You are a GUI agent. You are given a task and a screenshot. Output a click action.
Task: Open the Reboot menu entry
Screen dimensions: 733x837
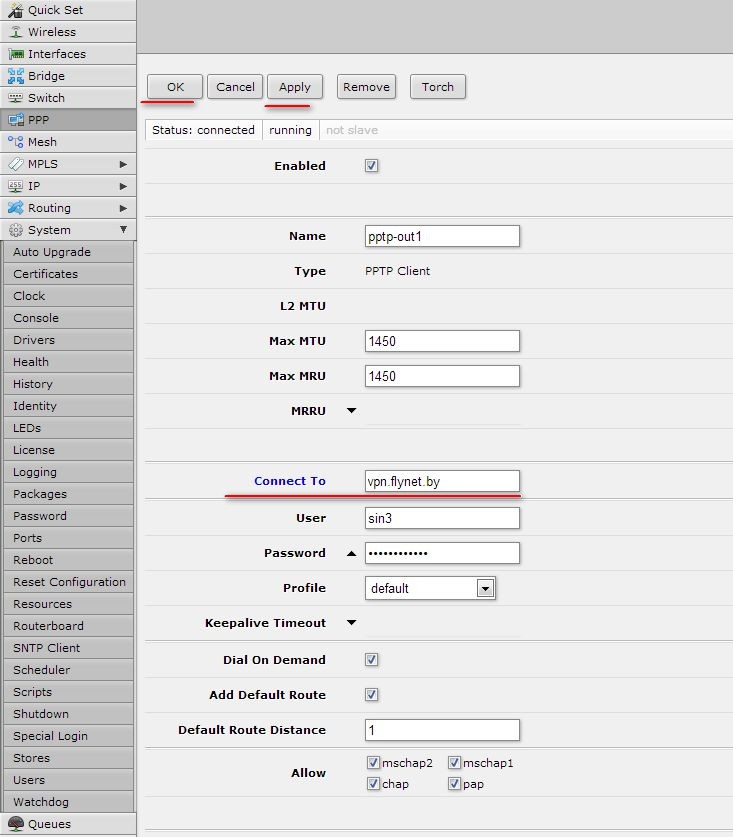tap(68, 560)
